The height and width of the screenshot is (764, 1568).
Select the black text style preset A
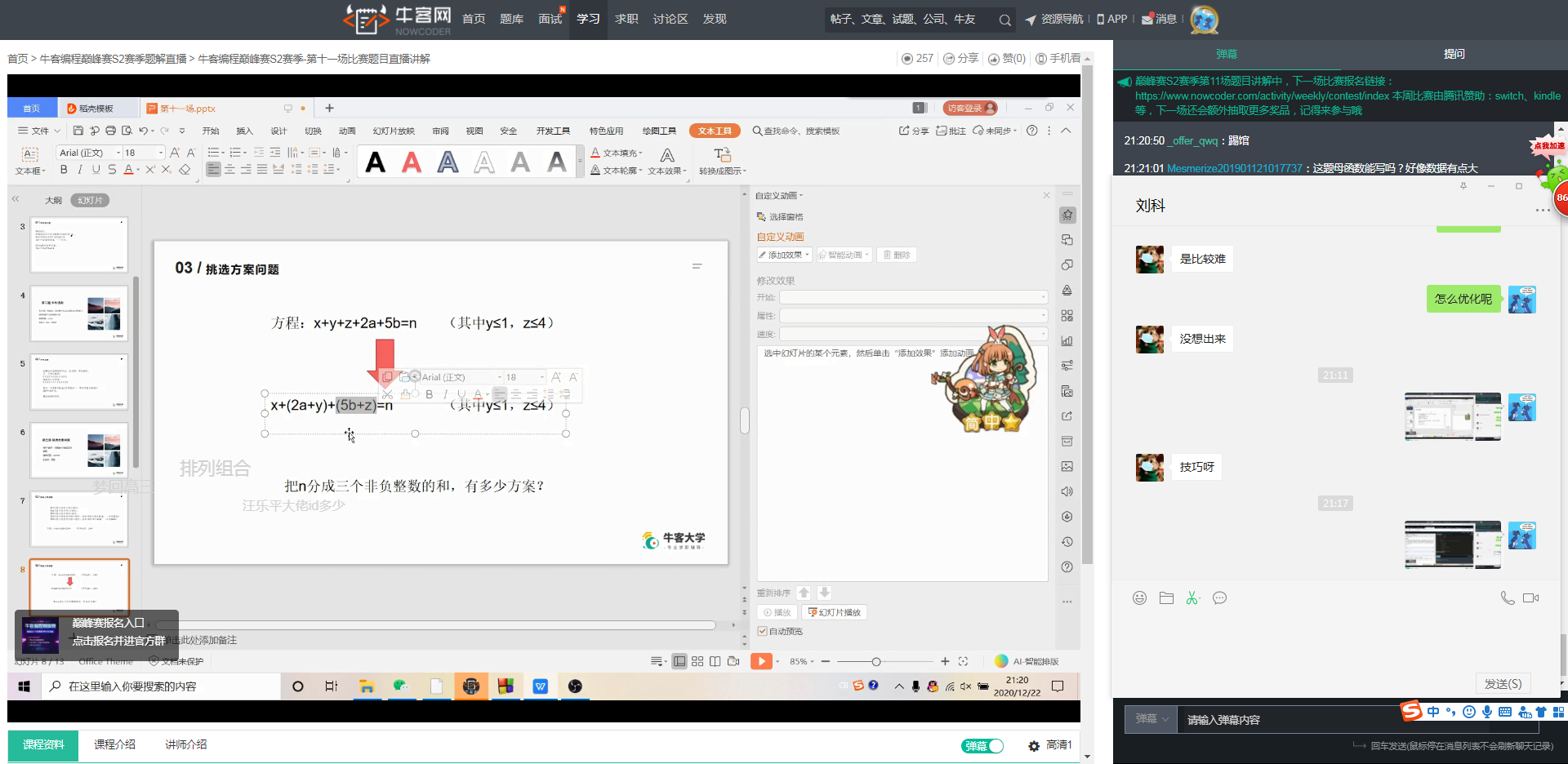coord(376,162)
